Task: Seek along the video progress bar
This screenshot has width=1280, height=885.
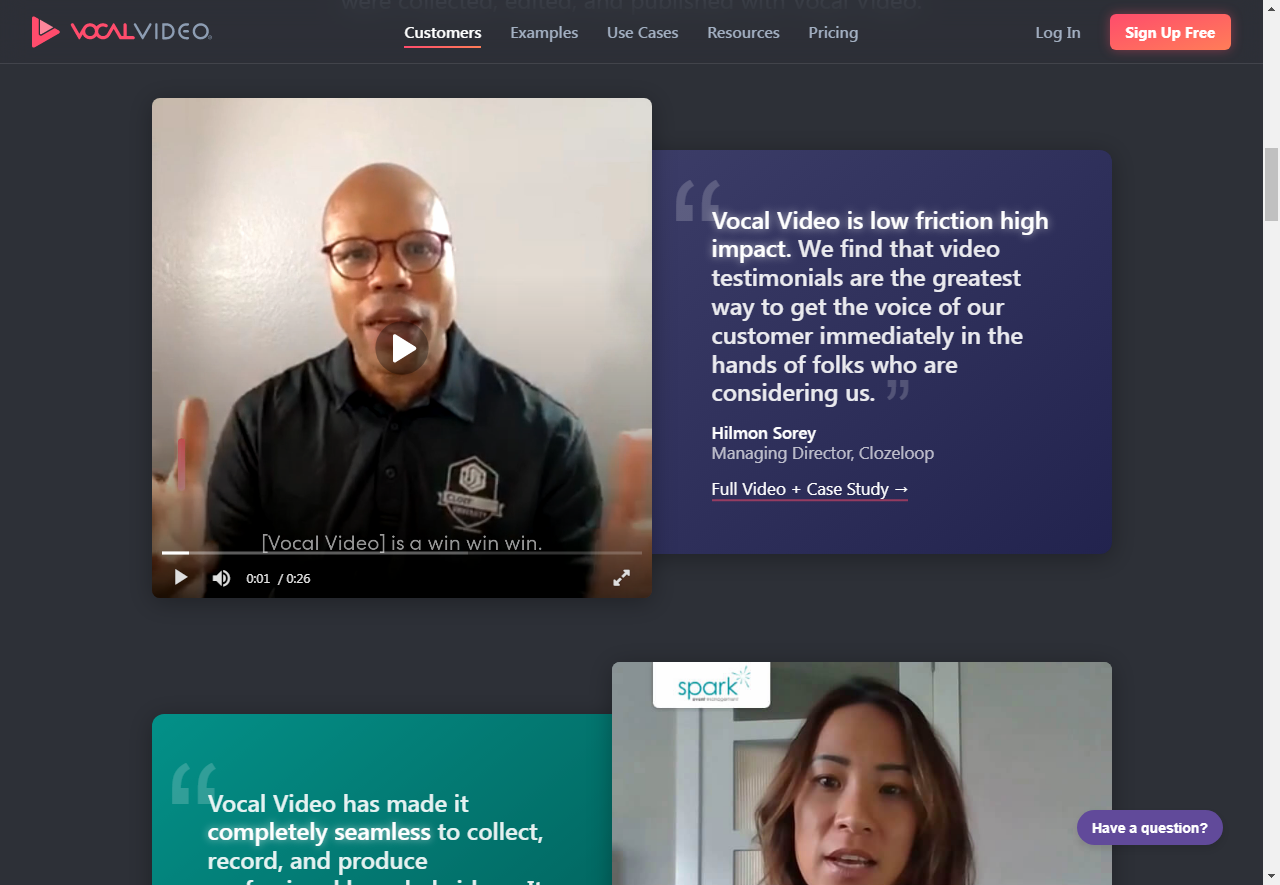Action: 402,552
